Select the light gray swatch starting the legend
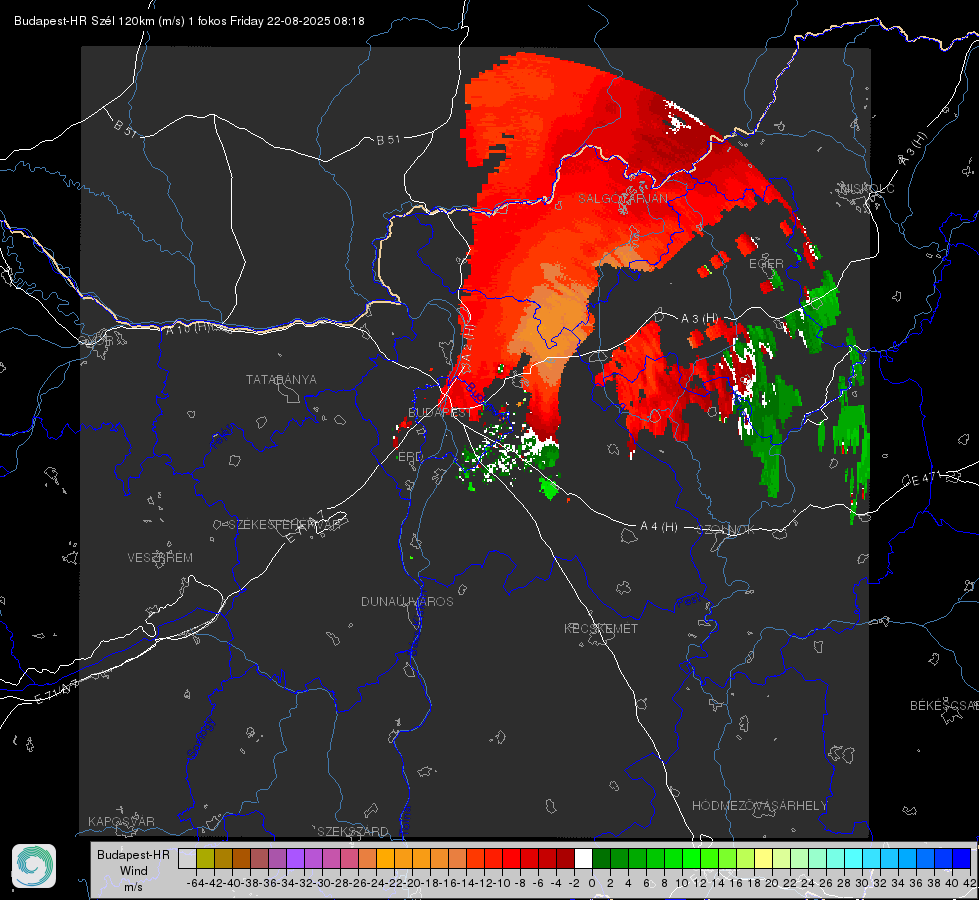The height and width of the screenshot is (900, 979). click(x=187, y=858)
